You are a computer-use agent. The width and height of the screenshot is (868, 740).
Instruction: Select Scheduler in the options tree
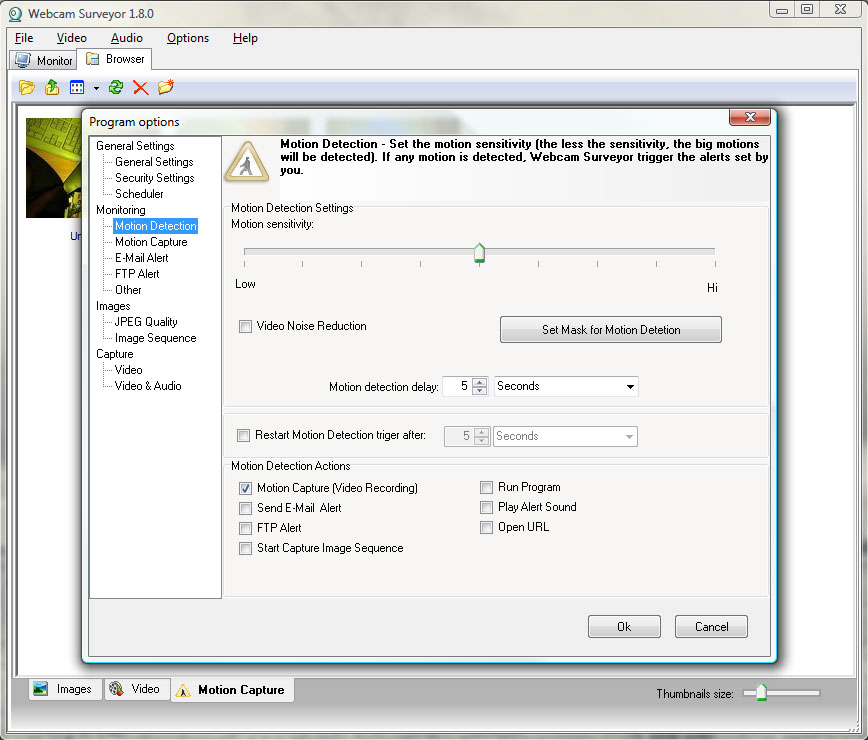point(140,194)
